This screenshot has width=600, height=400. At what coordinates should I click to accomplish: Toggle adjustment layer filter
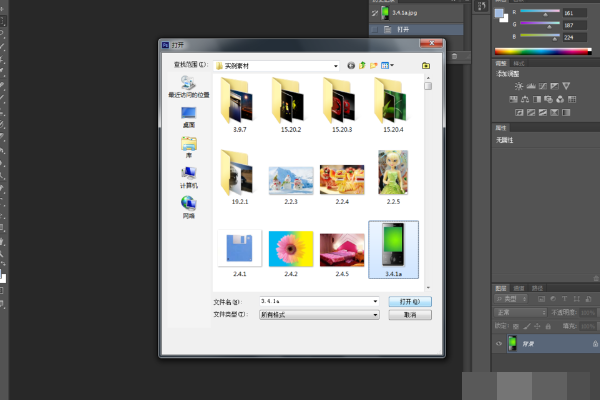pos(553,299)
